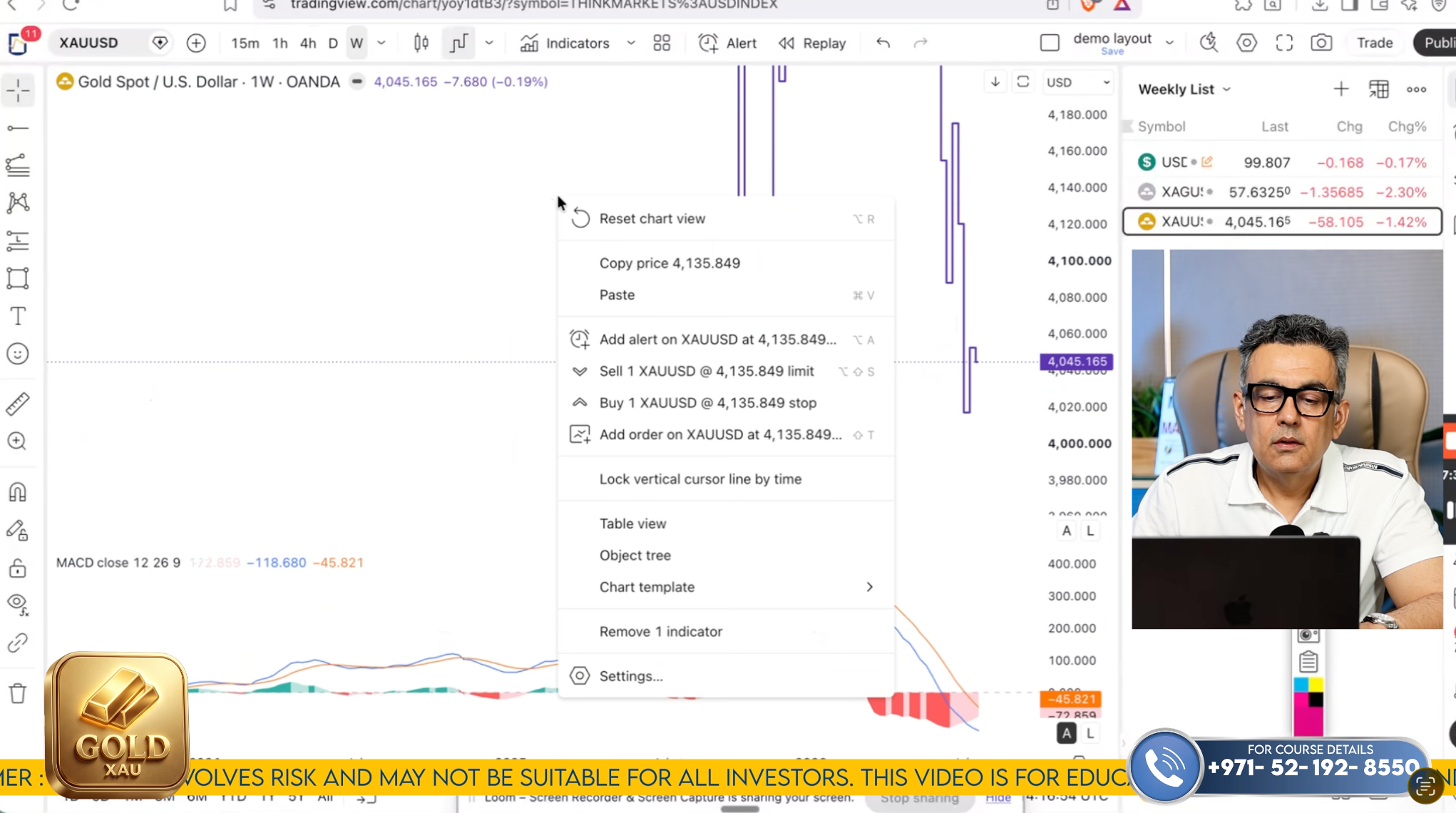Enter fullscreen mode
This screenshot has width=1456, height=813.
[1284, 43]
